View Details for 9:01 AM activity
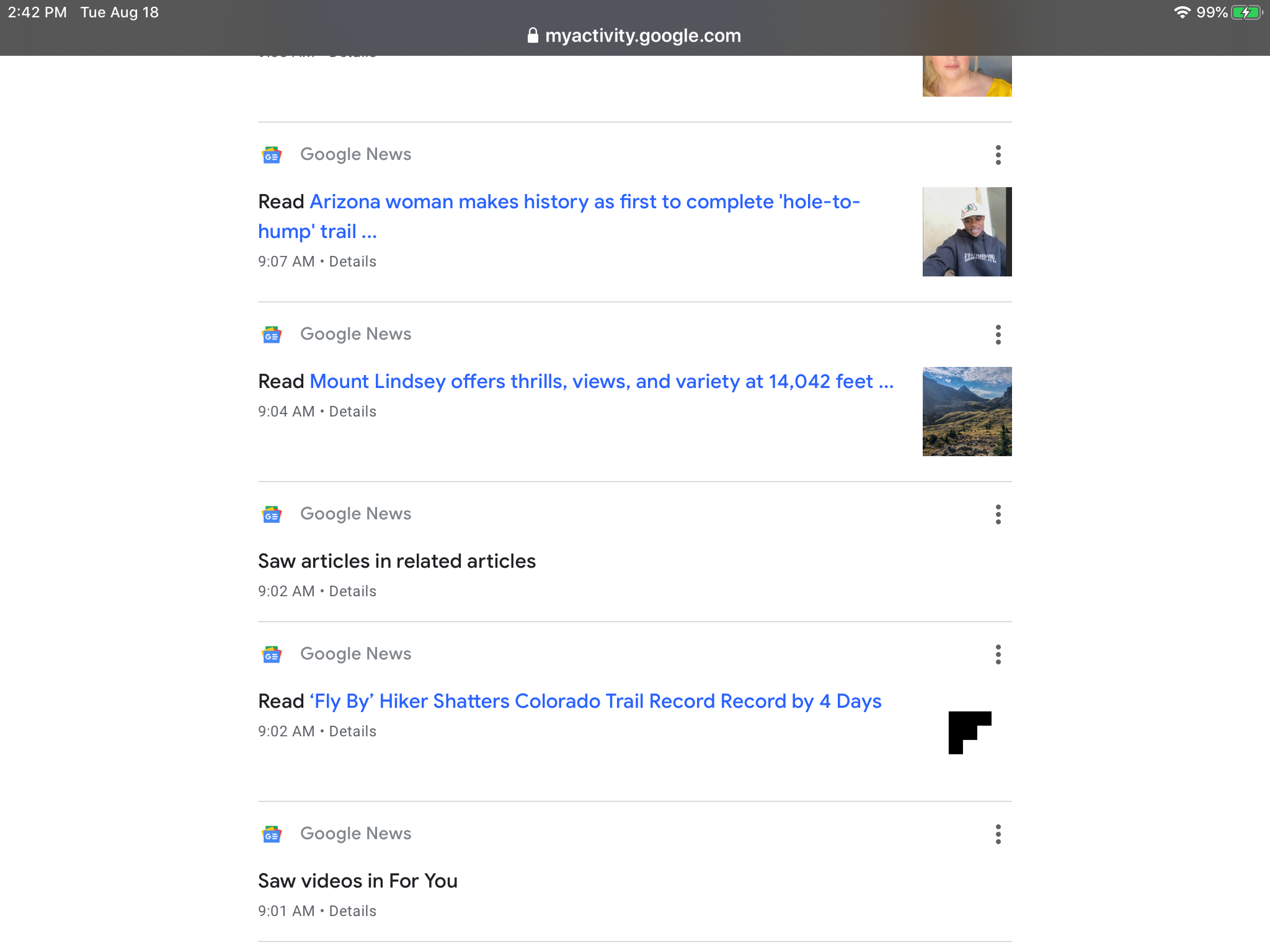Image resolution: width=1270 pixels, height=952 pixels. tap(352, 911)
